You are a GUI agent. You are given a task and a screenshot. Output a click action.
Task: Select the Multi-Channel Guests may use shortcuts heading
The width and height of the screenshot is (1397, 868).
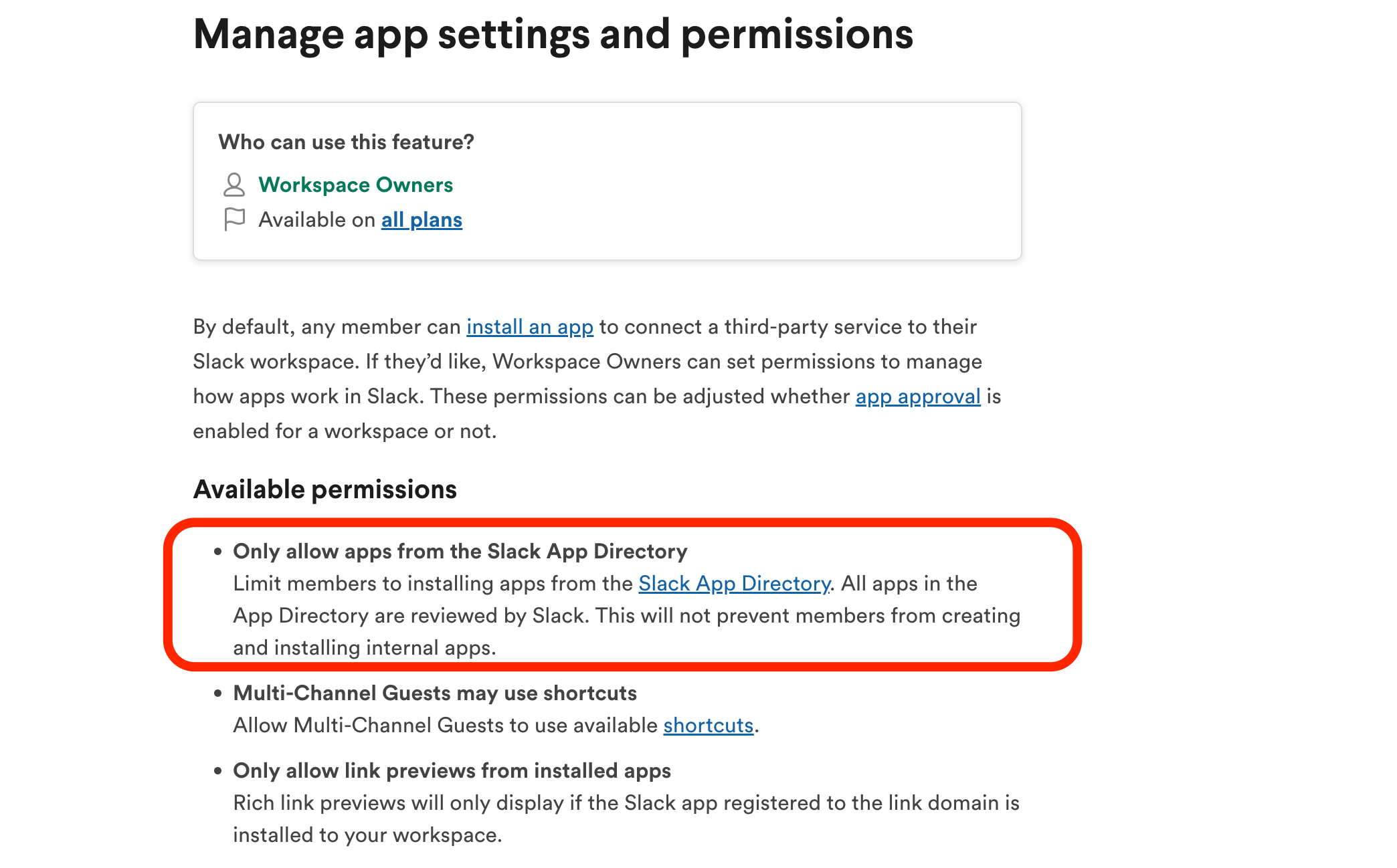point(435,693)
